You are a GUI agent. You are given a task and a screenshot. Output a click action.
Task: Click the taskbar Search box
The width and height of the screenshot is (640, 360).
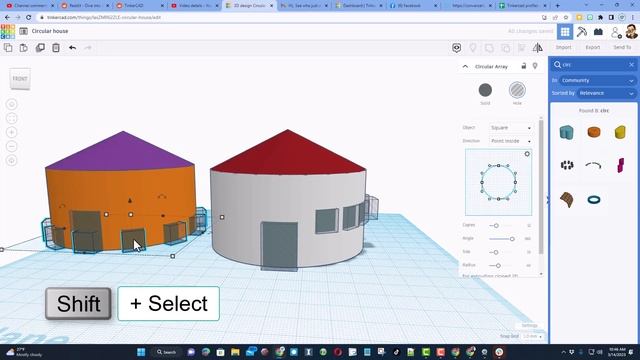[167, 352]
